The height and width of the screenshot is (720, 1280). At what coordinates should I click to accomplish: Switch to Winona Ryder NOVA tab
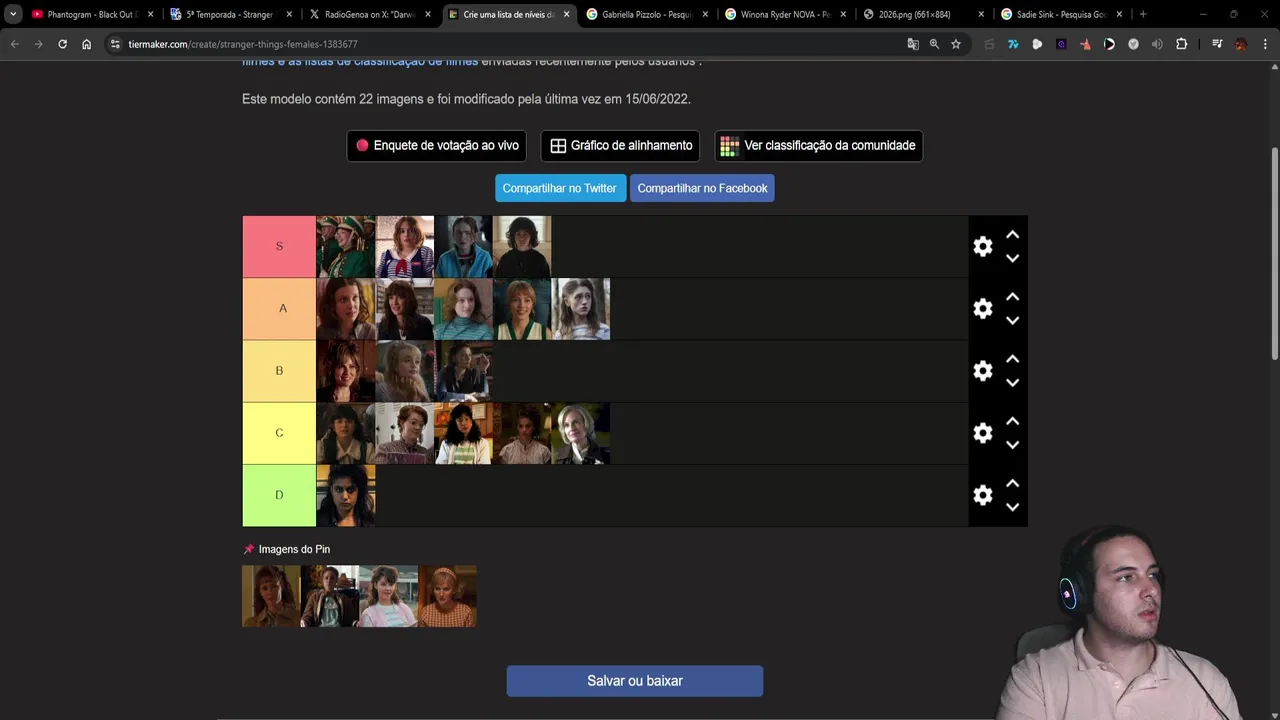(x=785, y=14)
